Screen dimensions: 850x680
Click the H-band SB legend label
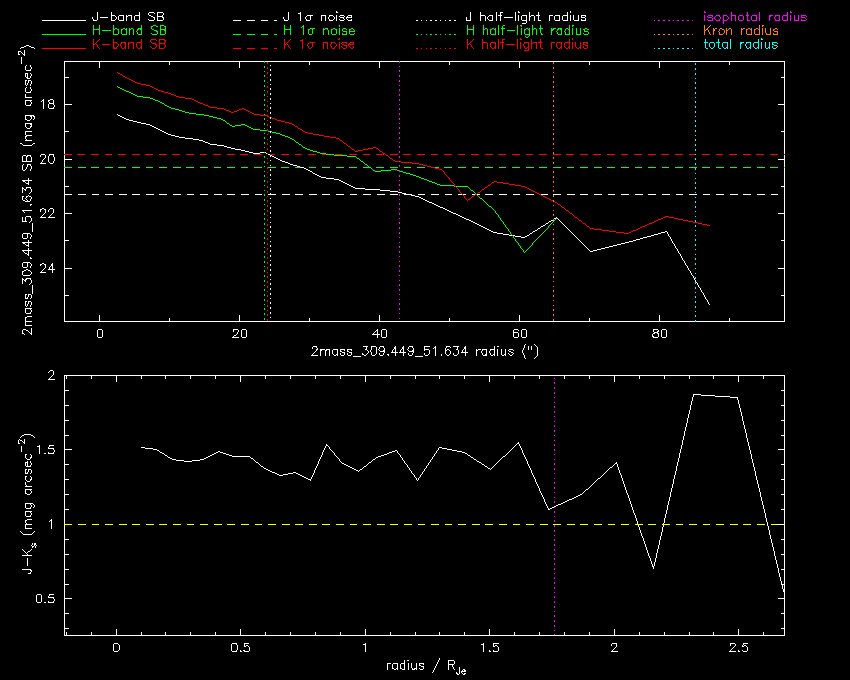click(129, 30)
